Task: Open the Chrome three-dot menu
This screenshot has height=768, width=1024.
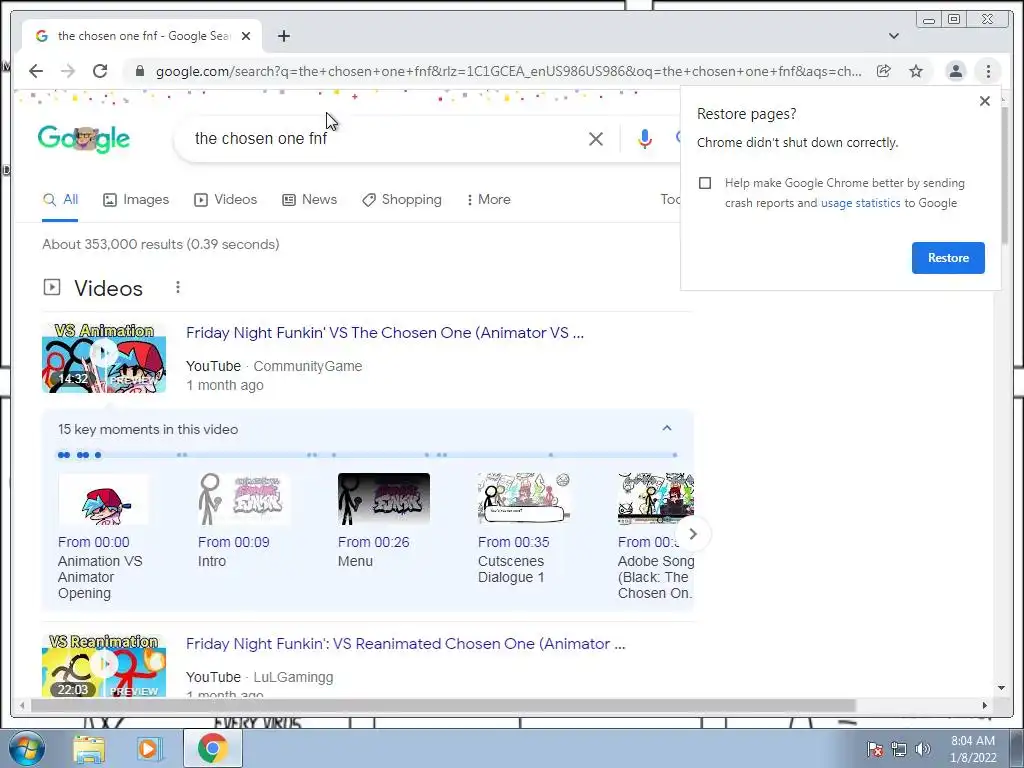Action: 988,71
